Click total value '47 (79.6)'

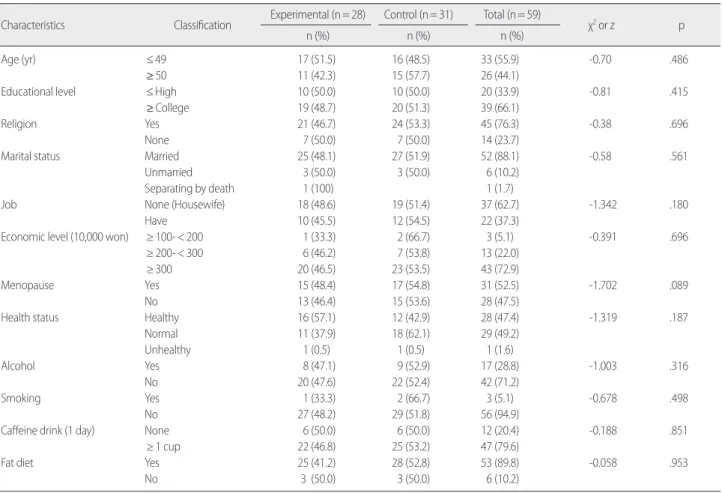click(x=500, y=446)
